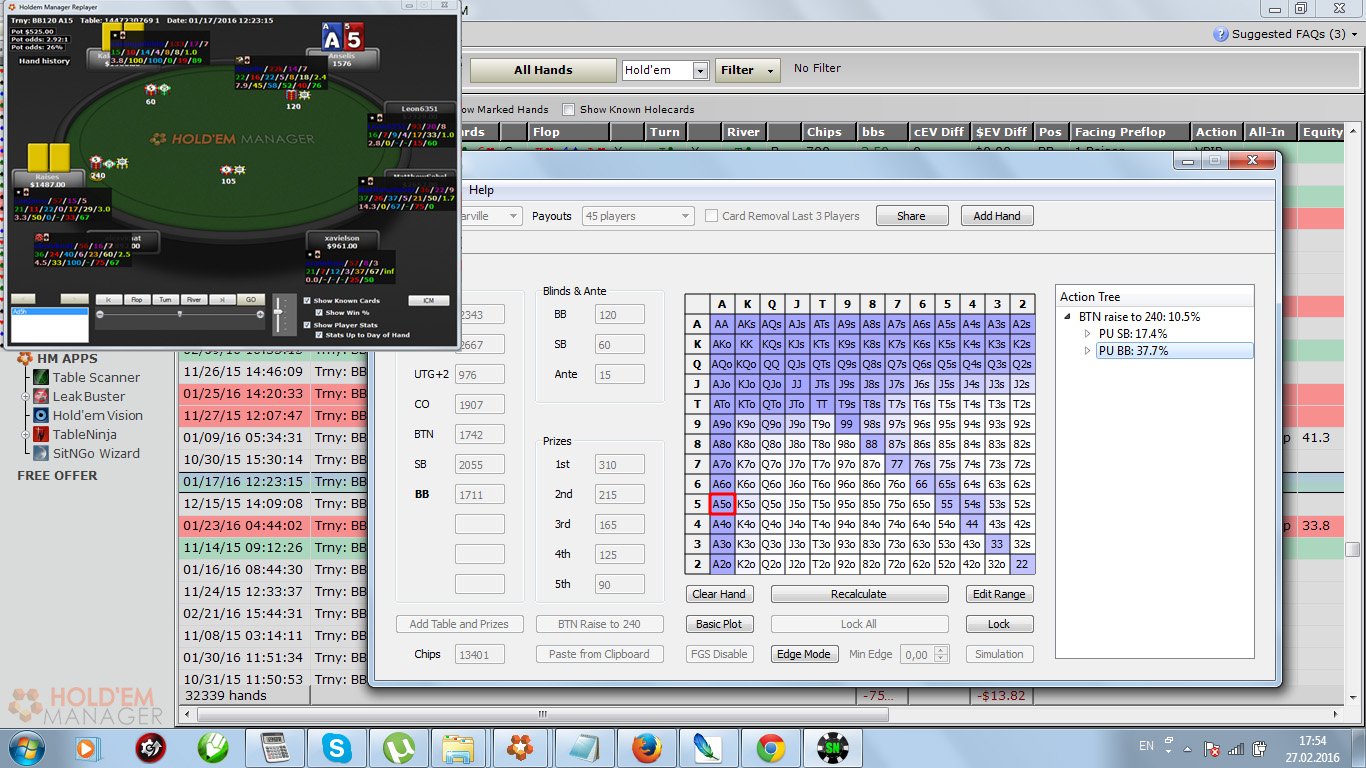The image size is (1366, 768).
Task: Click the River button in replayer
Action: 194,299
